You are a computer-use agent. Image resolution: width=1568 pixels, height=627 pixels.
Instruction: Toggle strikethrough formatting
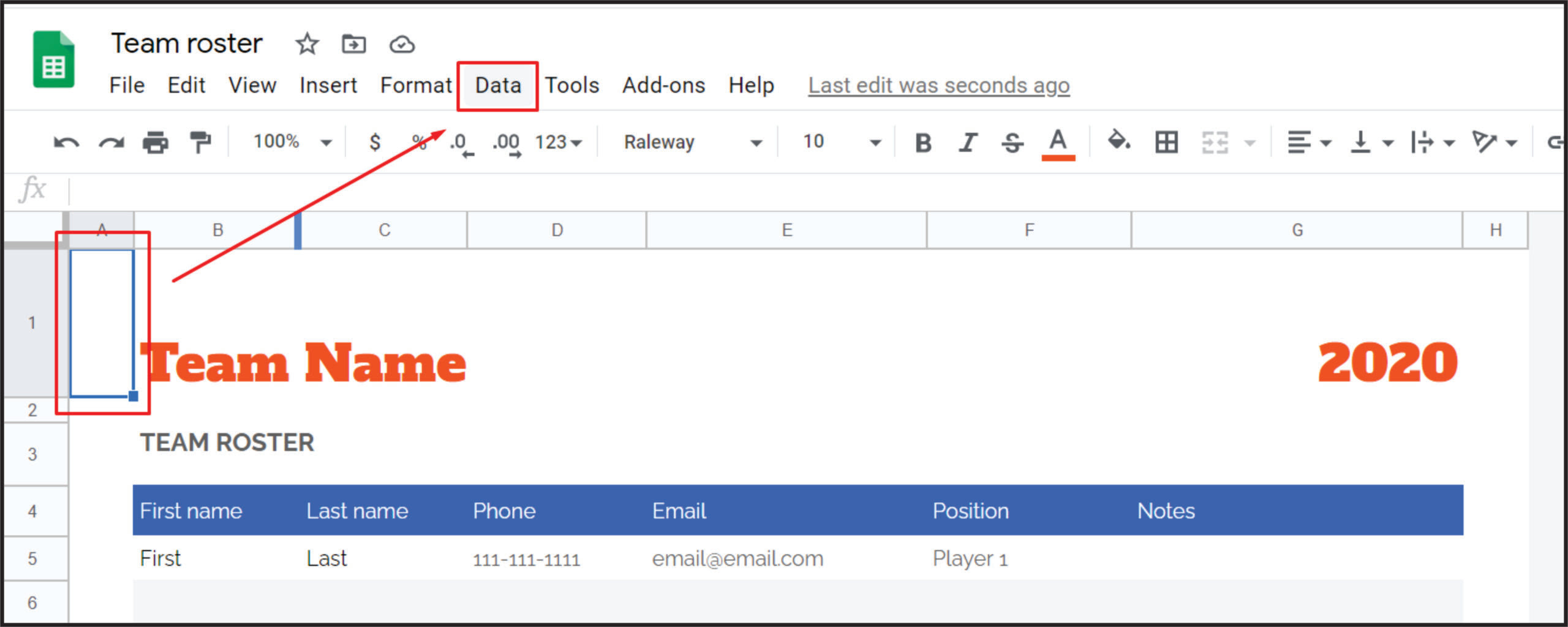[1012, 141]
